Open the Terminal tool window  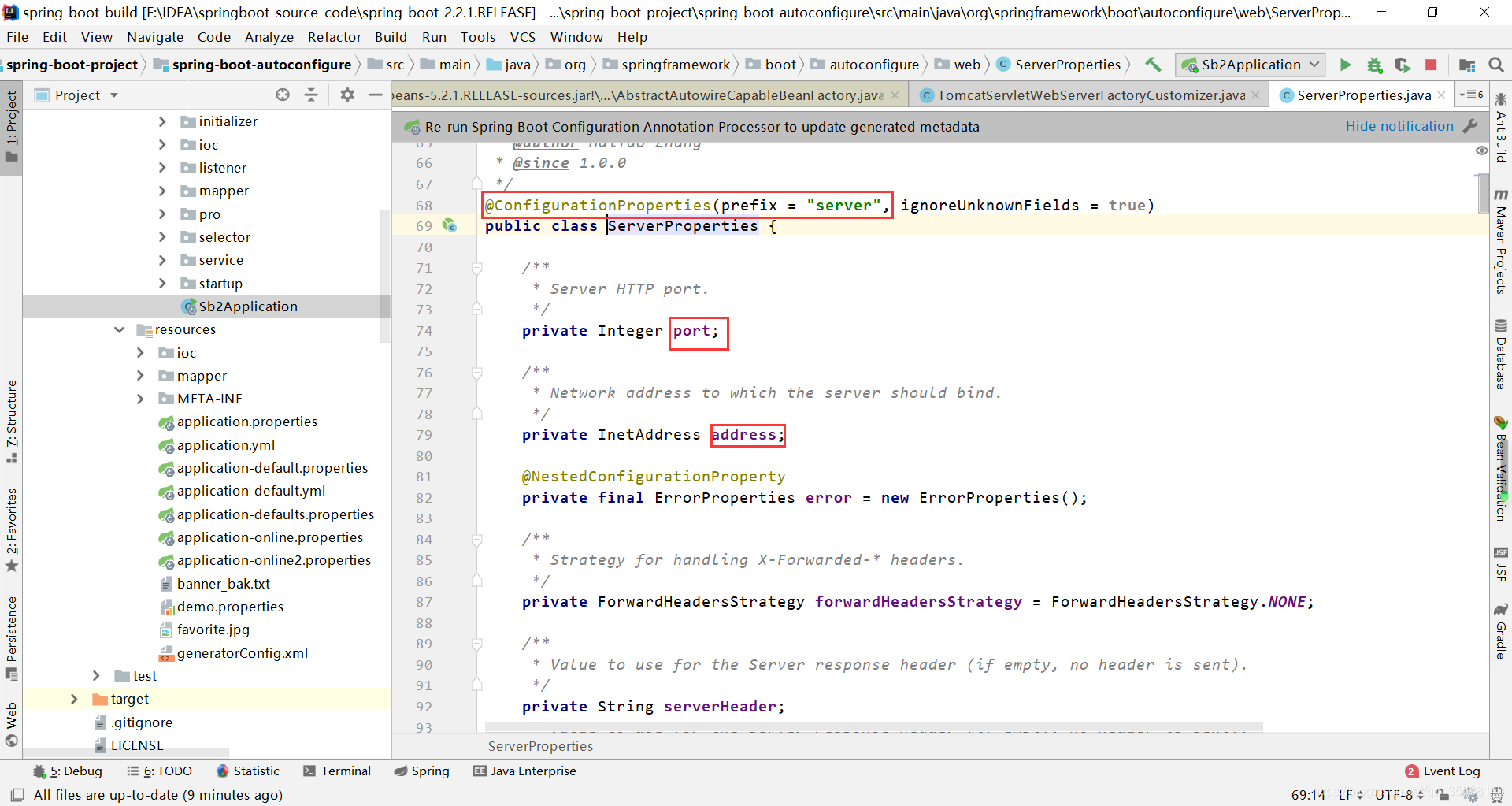pyautogui.click(x=337, y=771)
